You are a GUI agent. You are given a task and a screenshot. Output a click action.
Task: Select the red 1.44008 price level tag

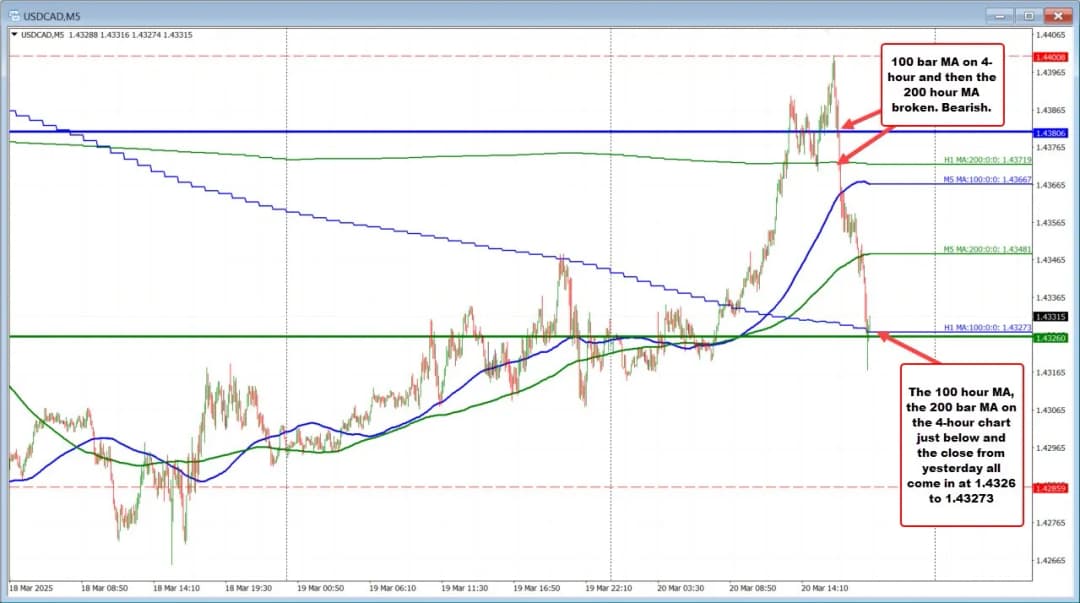click(x=1052, y=57)
